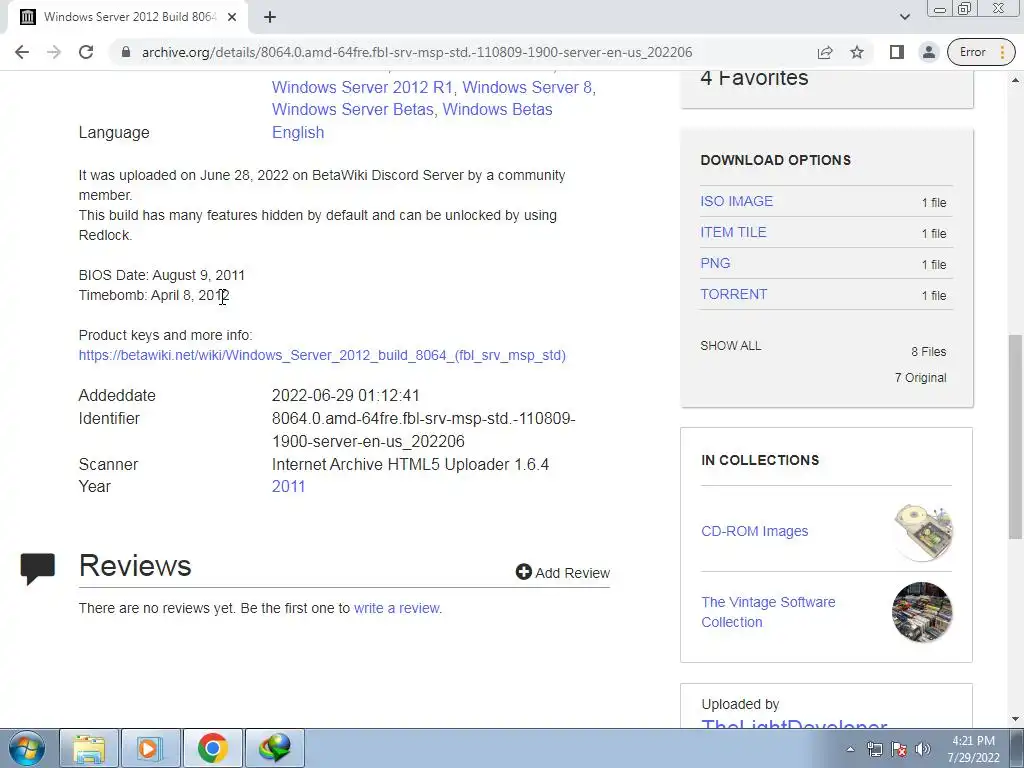The image size is (1024, 768).
Task: Click the browser forward arrow
Action: pyautogui.click(x=54, y=52)
